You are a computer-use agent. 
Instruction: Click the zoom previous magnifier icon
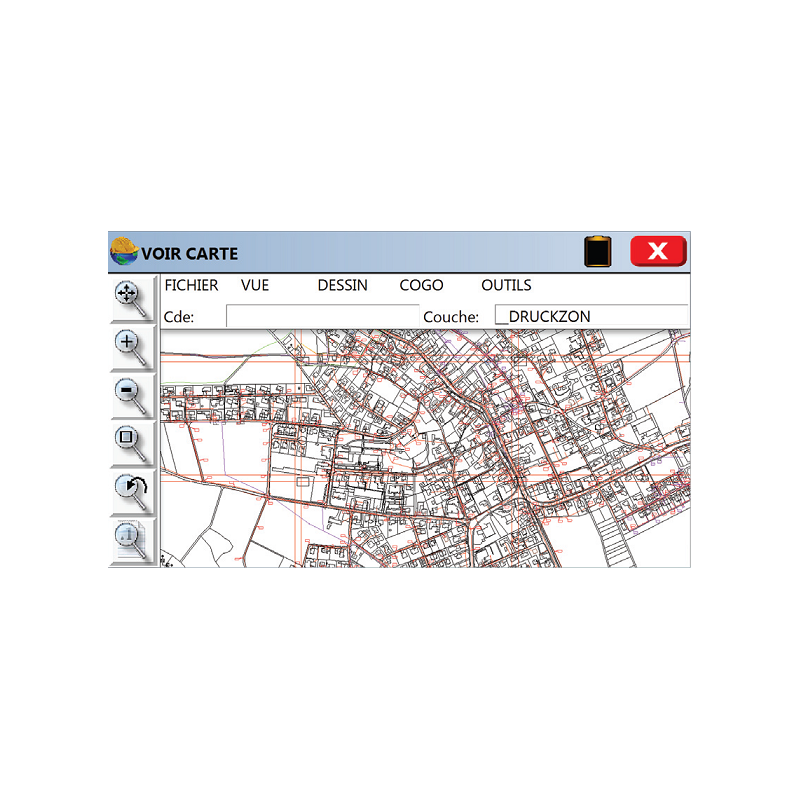pos(132,492)
